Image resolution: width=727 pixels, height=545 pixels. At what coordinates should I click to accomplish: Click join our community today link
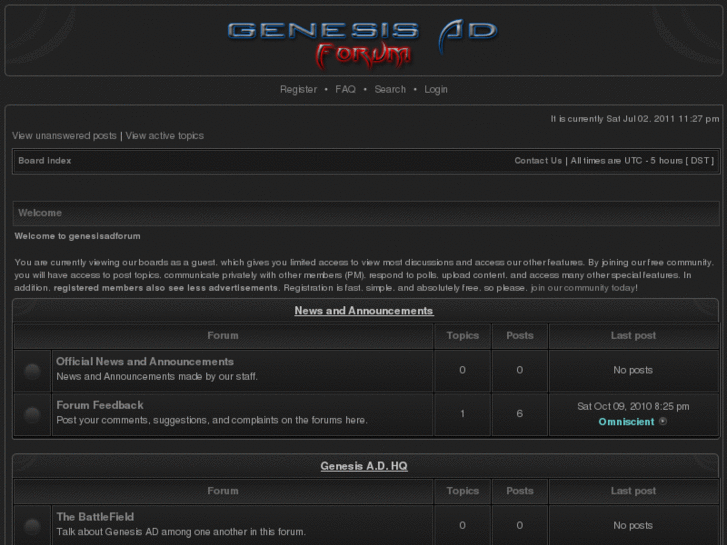point(584,288)
